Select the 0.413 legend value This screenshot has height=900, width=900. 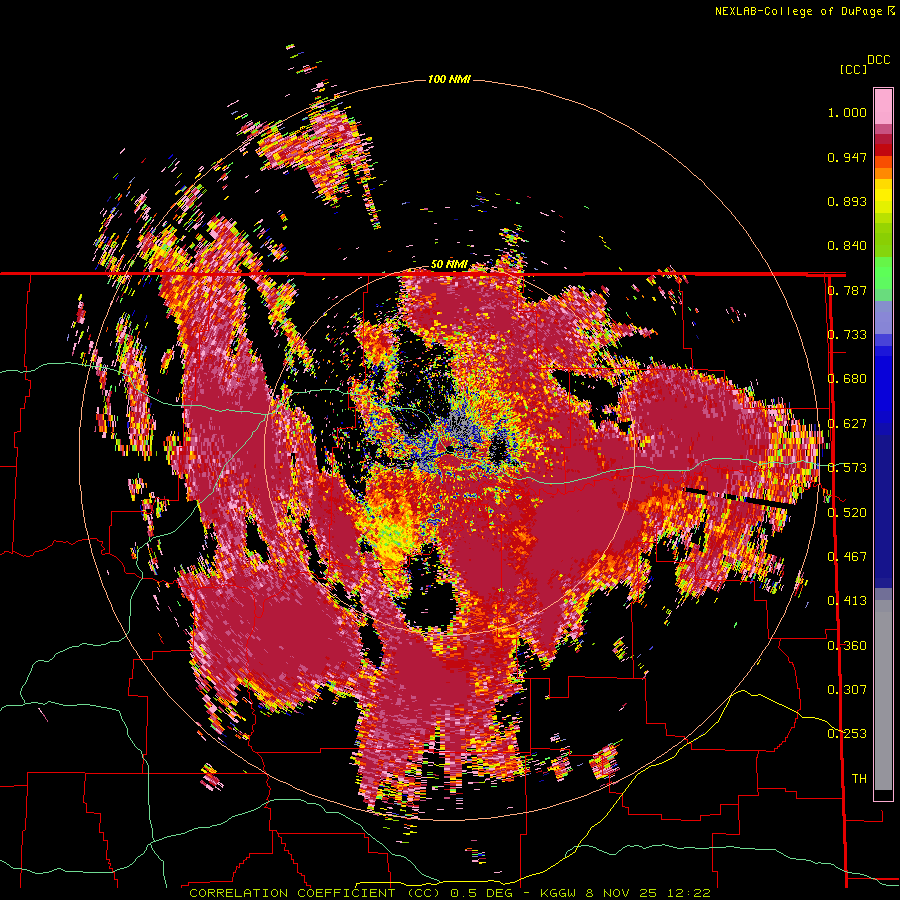(x=847, y=601)
